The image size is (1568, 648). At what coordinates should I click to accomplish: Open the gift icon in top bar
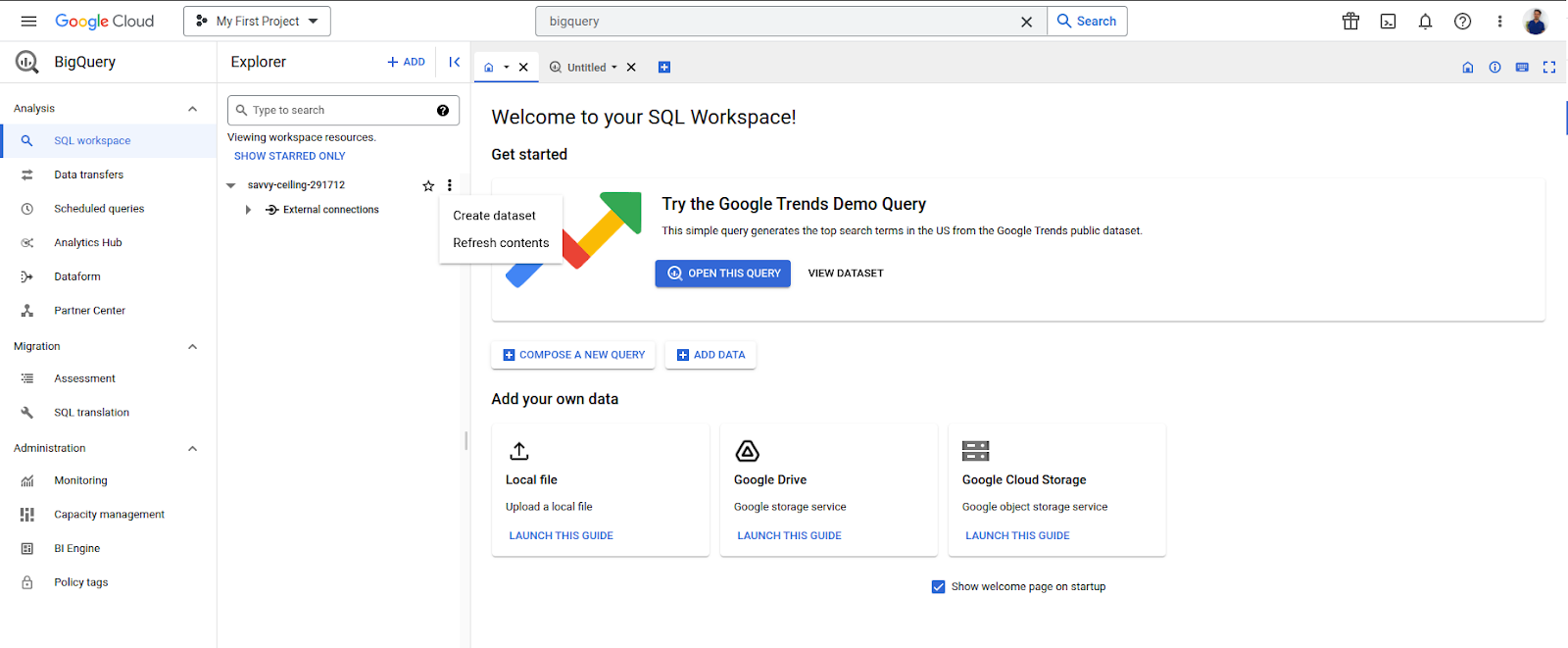[x=1350, y=22]
